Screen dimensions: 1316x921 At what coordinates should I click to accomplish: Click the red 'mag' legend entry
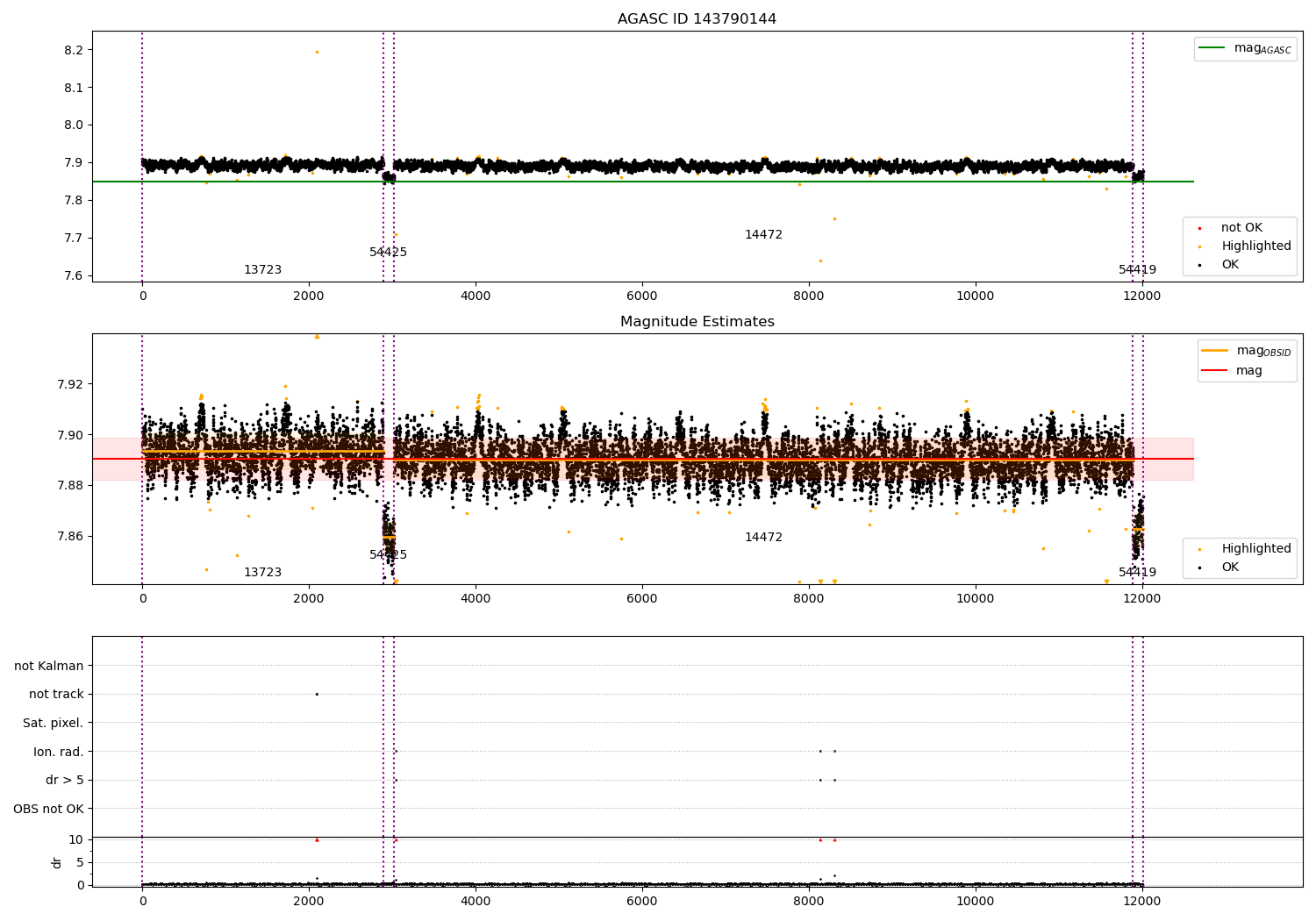(1233, 371)
